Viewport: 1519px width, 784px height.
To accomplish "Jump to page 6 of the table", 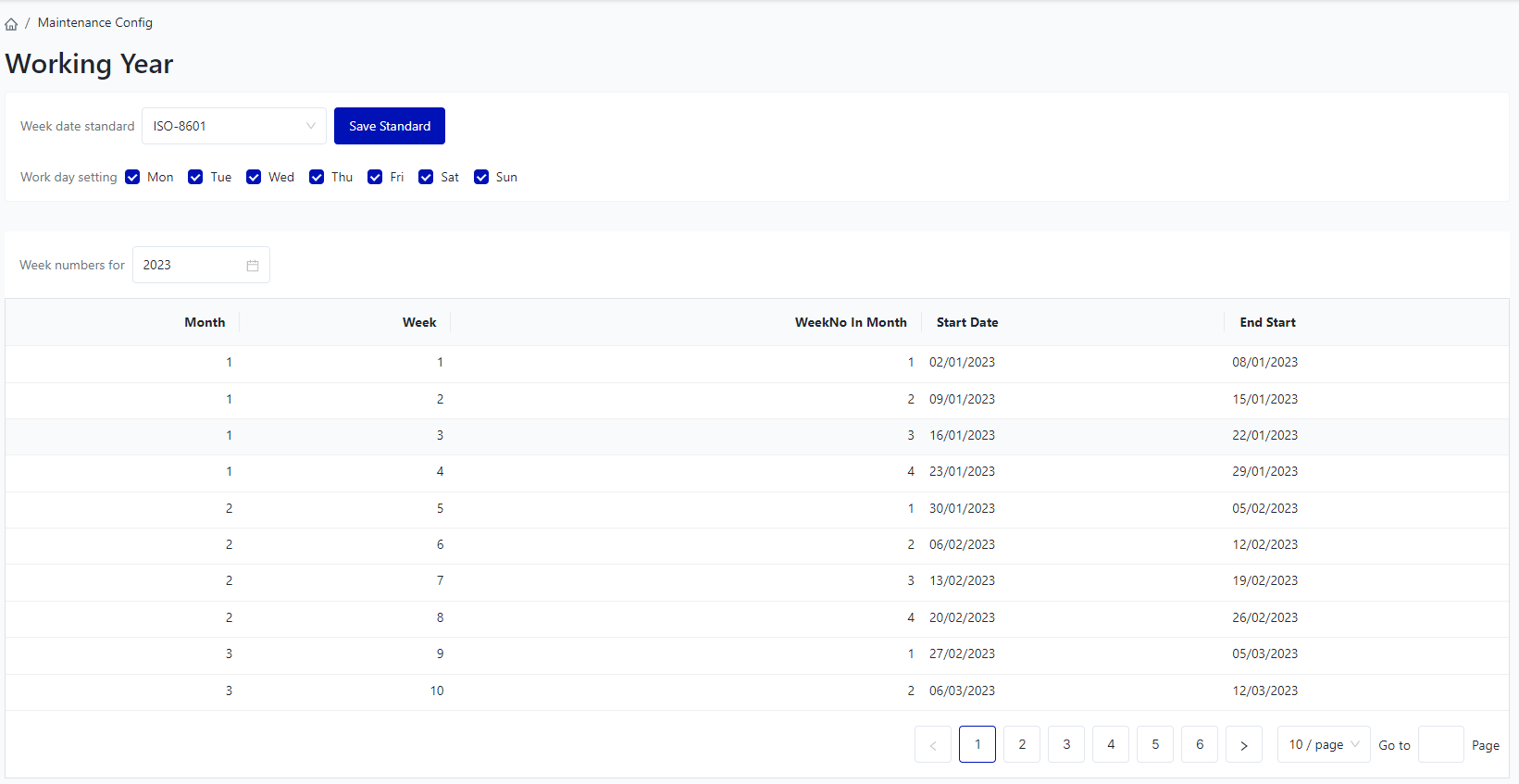I will 1199,745.
